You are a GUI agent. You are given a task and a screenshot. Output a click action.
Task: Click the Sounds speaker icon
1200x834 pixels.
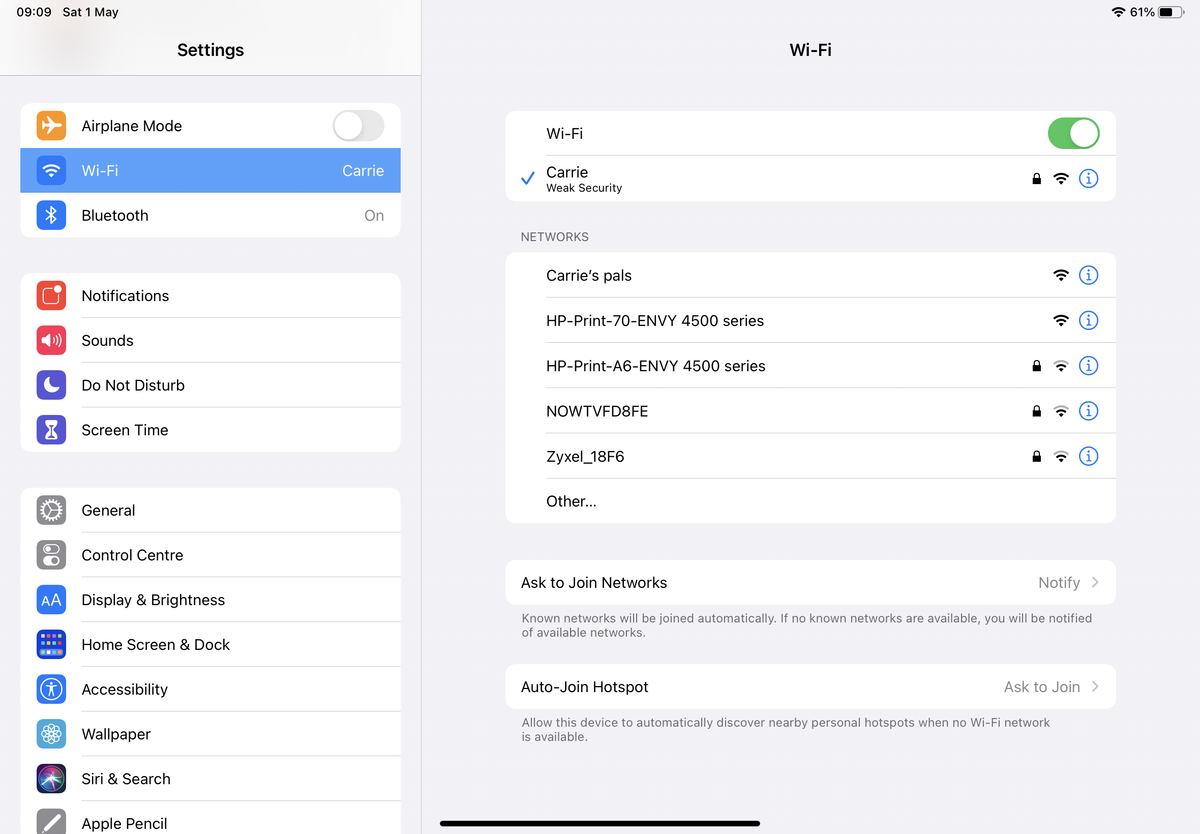point(51,340)
